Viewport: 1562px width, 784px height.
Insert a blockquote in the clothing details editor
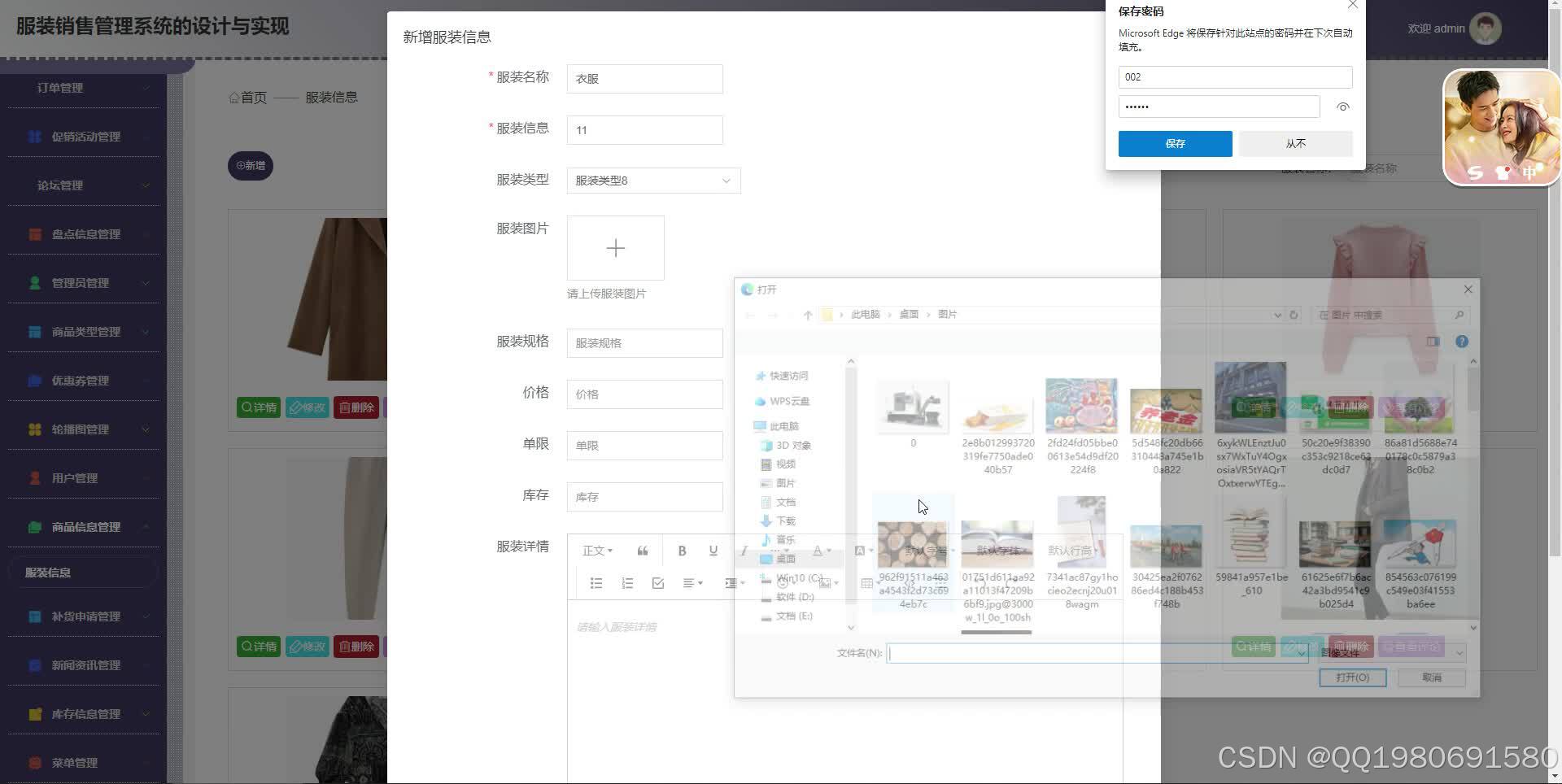click(643, 551)
